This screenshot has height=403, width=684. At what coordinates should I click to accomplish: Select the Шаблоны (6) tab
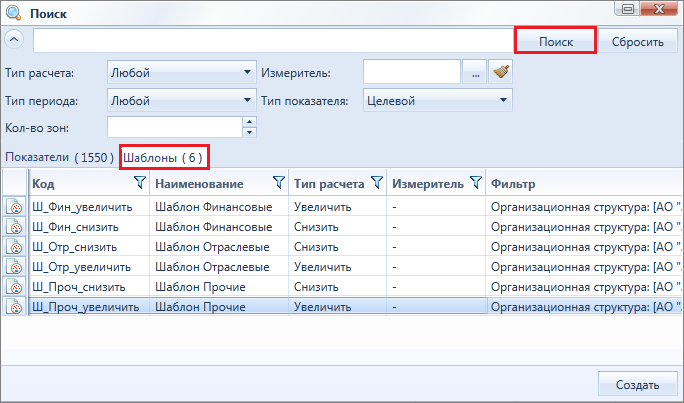[x=164, y=157]
